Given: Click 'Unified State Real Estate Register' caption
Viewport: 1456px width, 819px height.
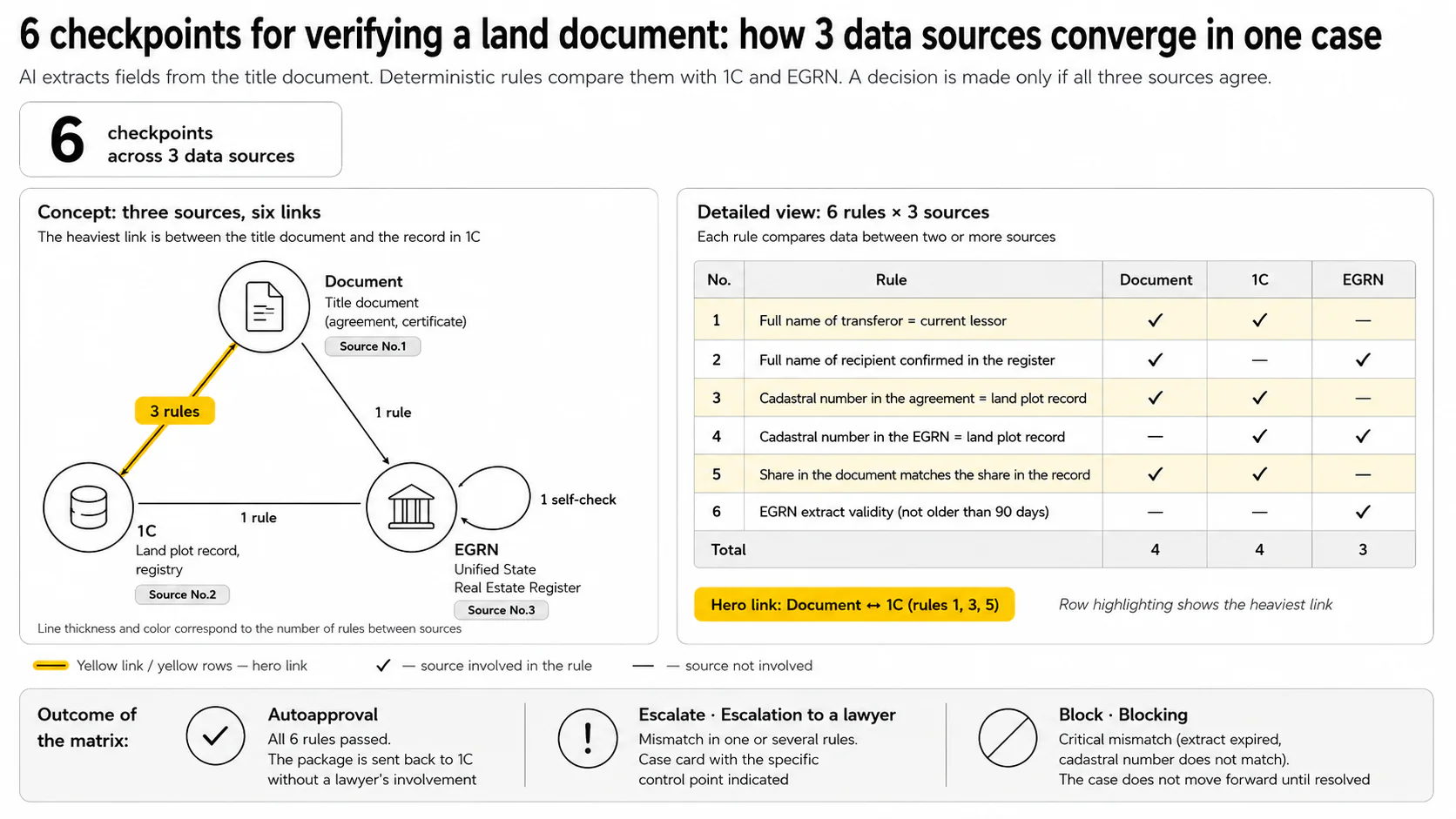Looking at the screenshot, I should [517, 579].
